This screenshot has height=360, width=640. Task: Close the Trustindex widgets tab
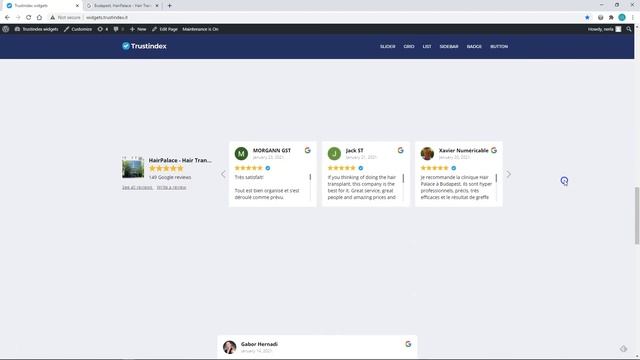point(77,6)
